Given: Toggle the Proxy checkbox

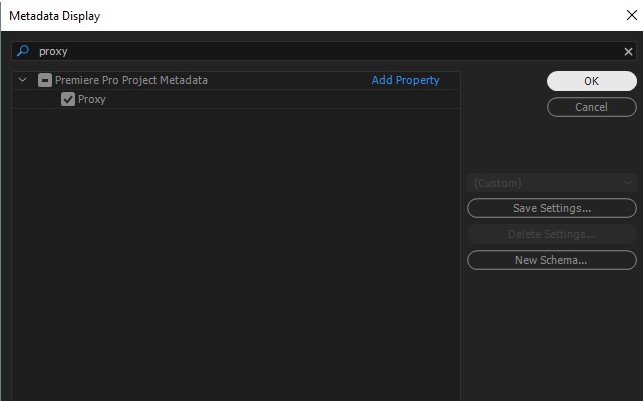Looking at the screenshot, I should coord(68,99).
